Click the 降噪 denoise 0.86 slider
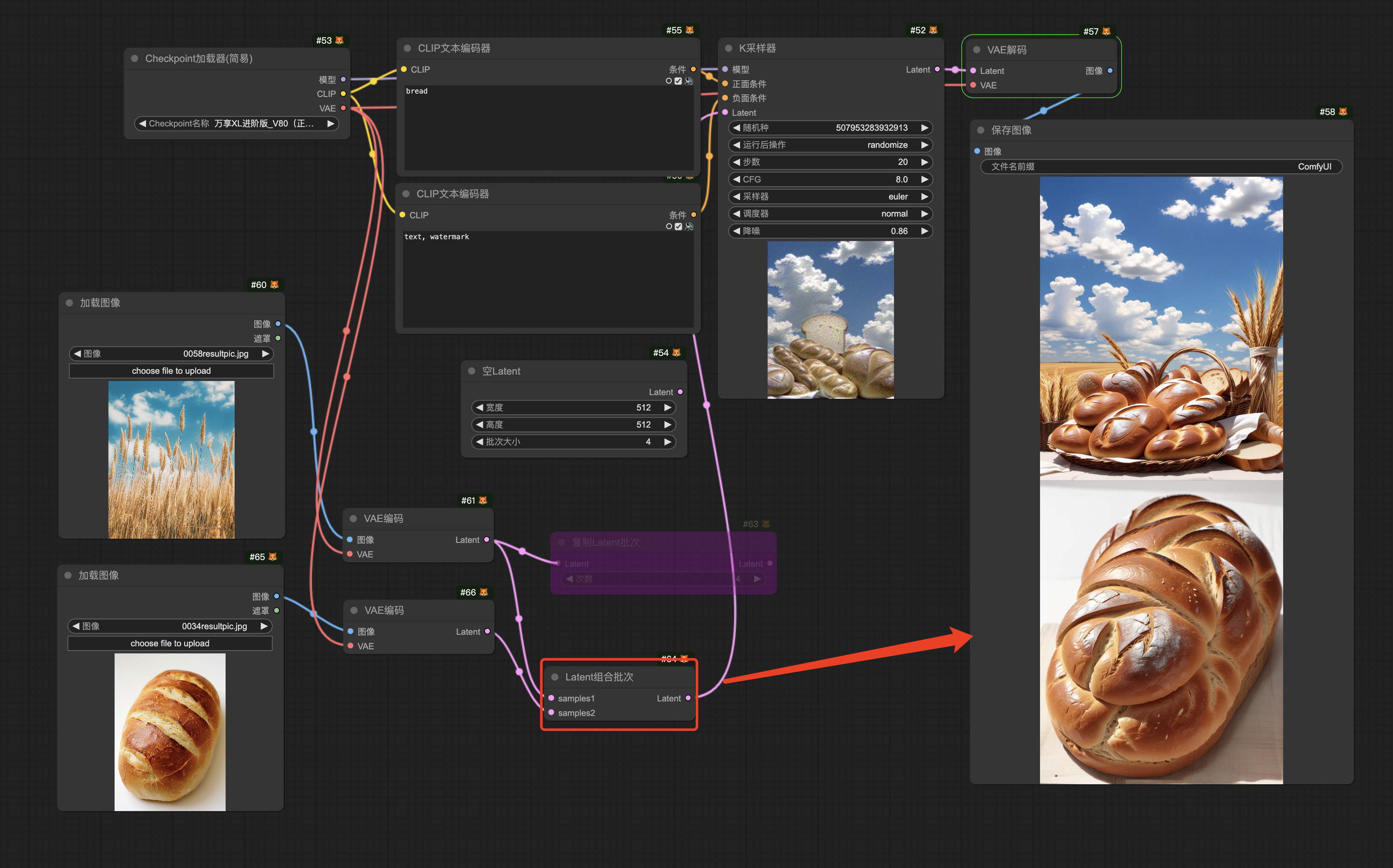 pyautogui.click(x=830, y=231)
